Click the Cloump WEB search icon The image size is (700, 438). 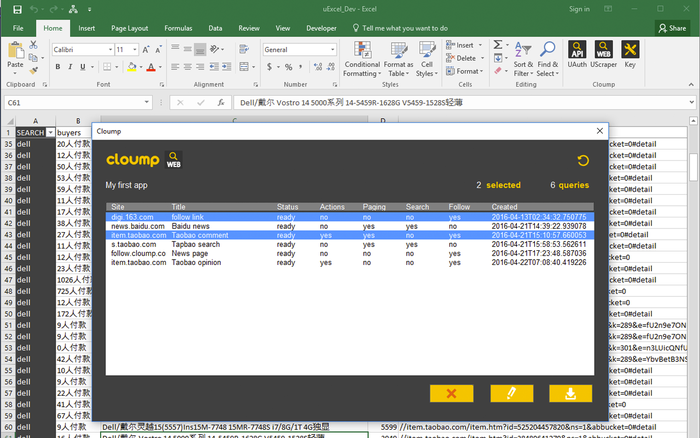pos(174,159)
